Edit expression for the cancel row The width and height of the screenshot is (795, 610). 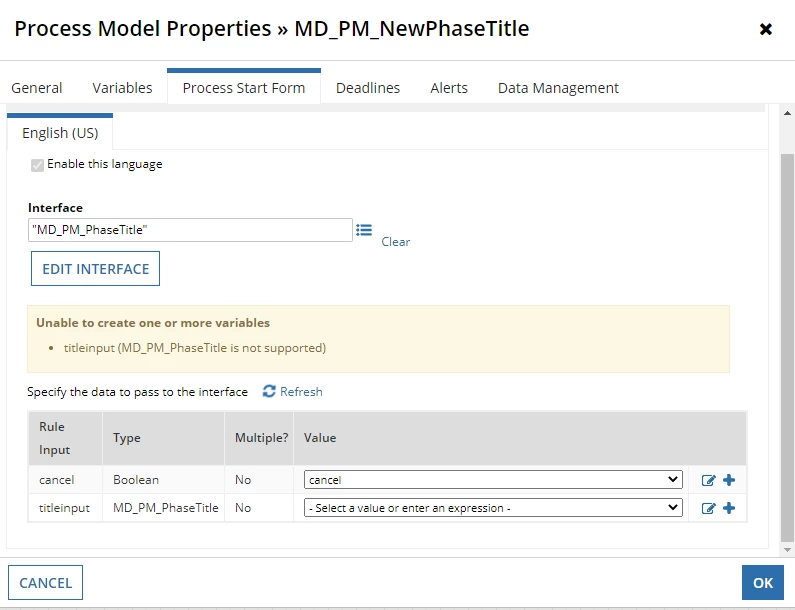[x=708, y=480]
